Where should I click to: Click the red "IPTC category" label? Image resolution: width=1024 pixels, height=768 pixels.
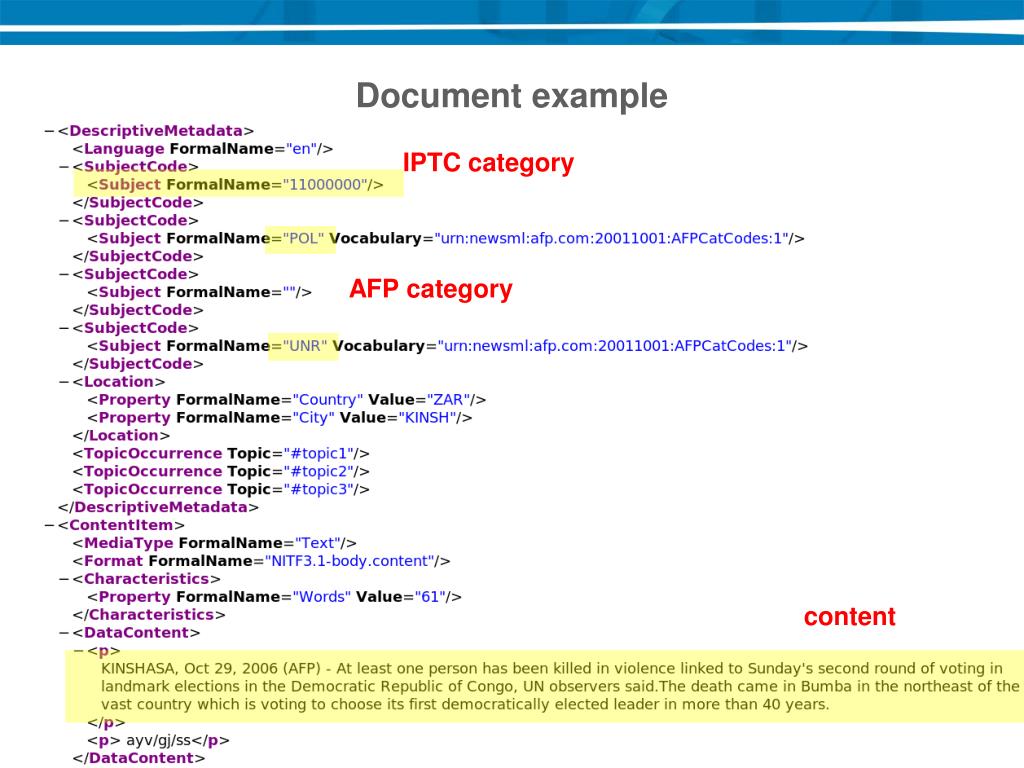point(488,163)
